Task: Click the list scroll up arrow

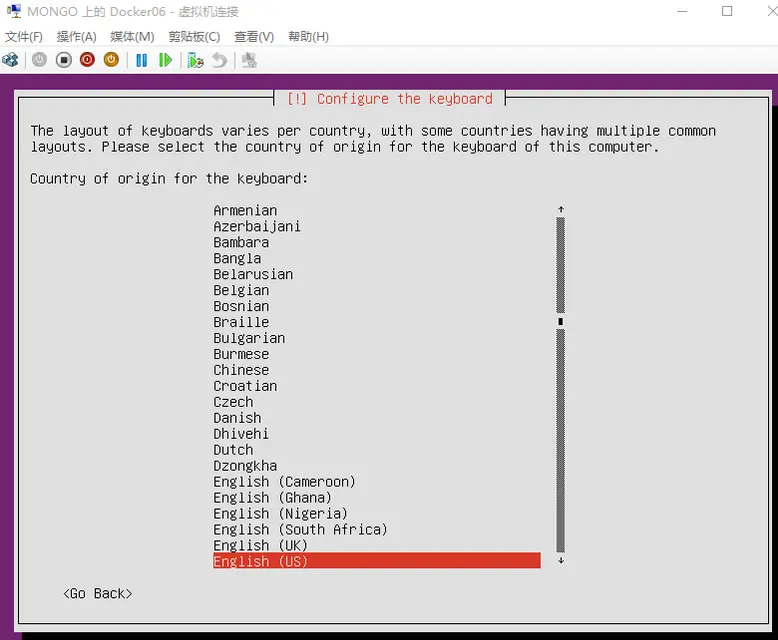Action: tap(561, 209)
